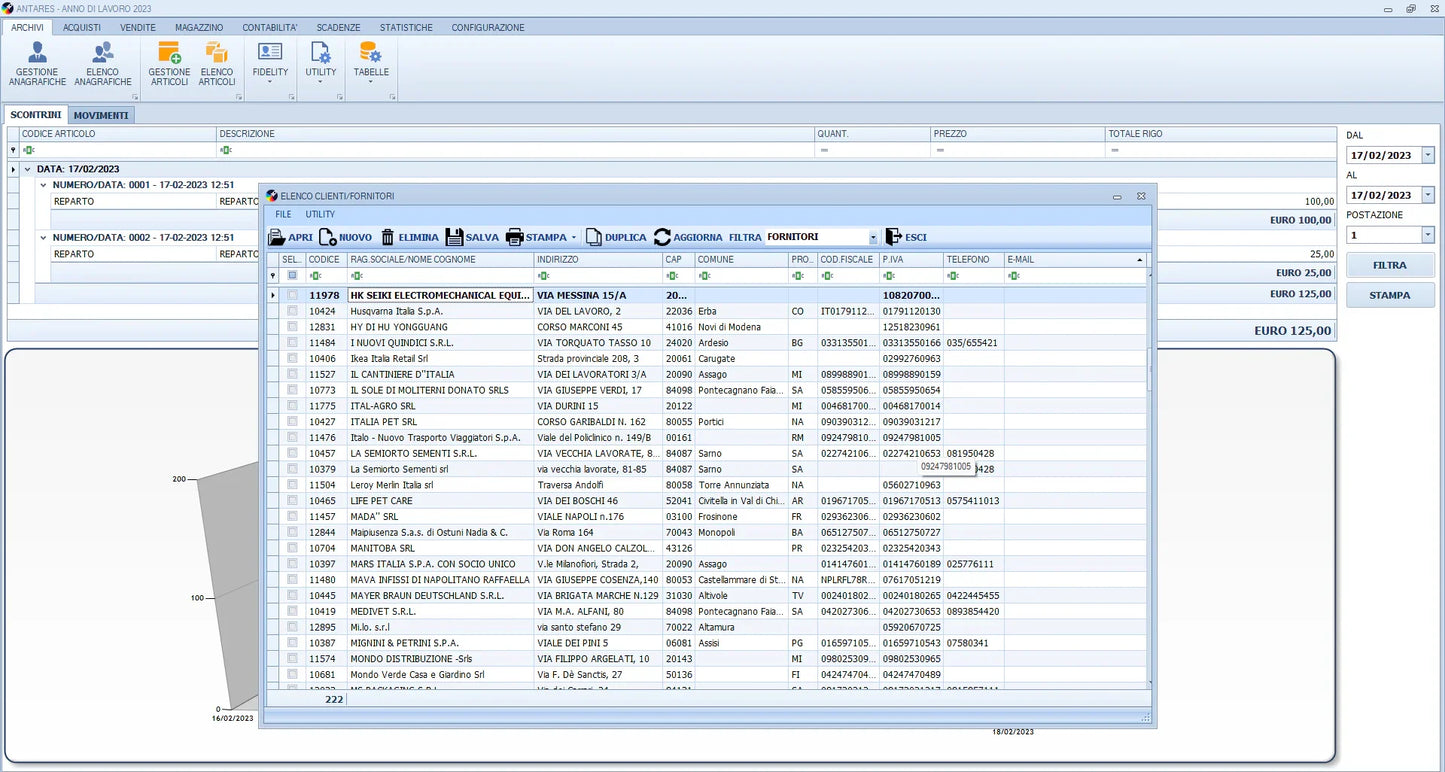Image resolution: width=1445 pixels, height=772 pixels.
Task: Open the FILTRA Fornitori dropdown
Action: pyautogui.click(x=873, y=237)
